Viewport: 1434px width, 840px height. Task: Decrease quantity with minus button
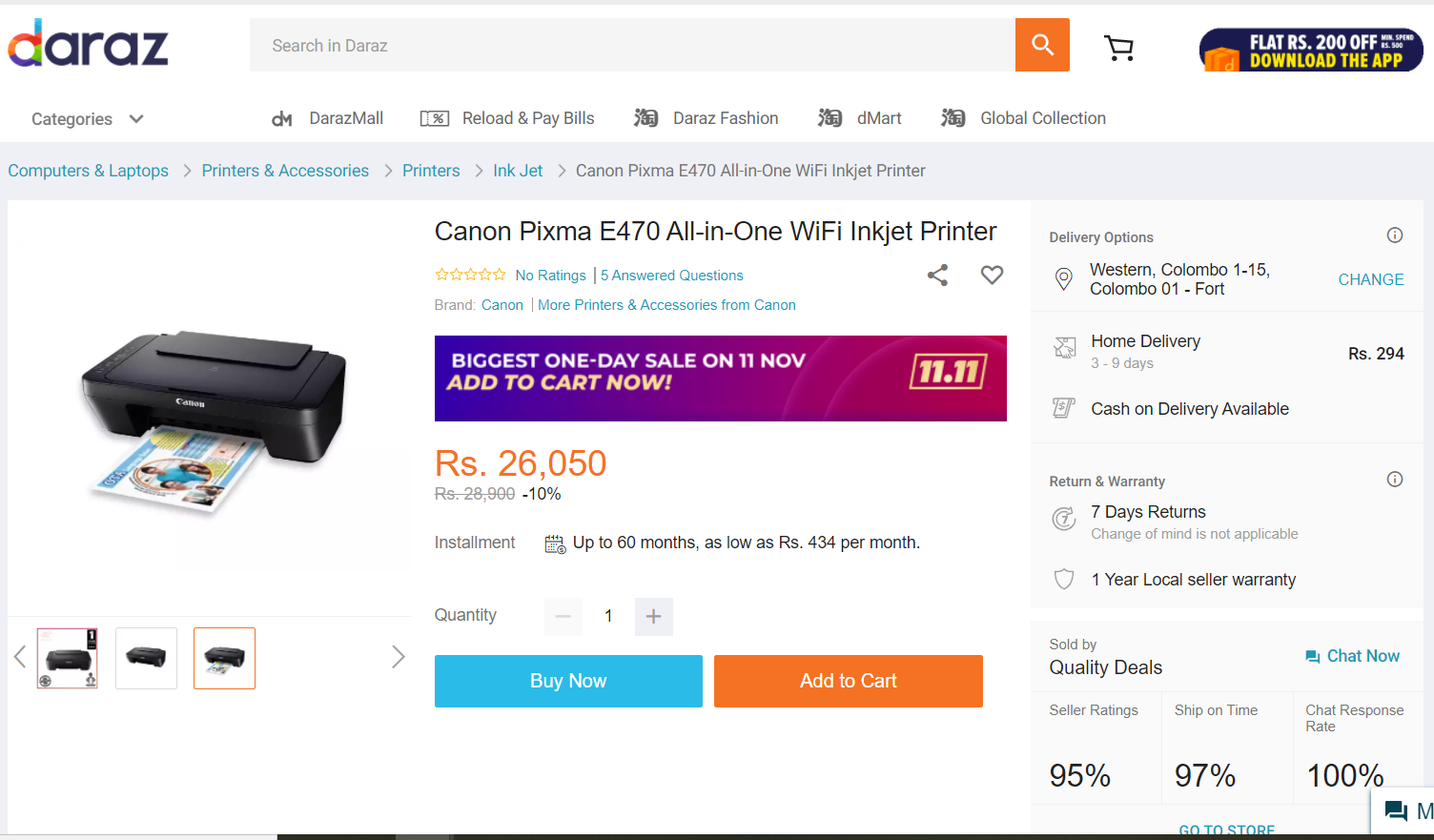563,616
